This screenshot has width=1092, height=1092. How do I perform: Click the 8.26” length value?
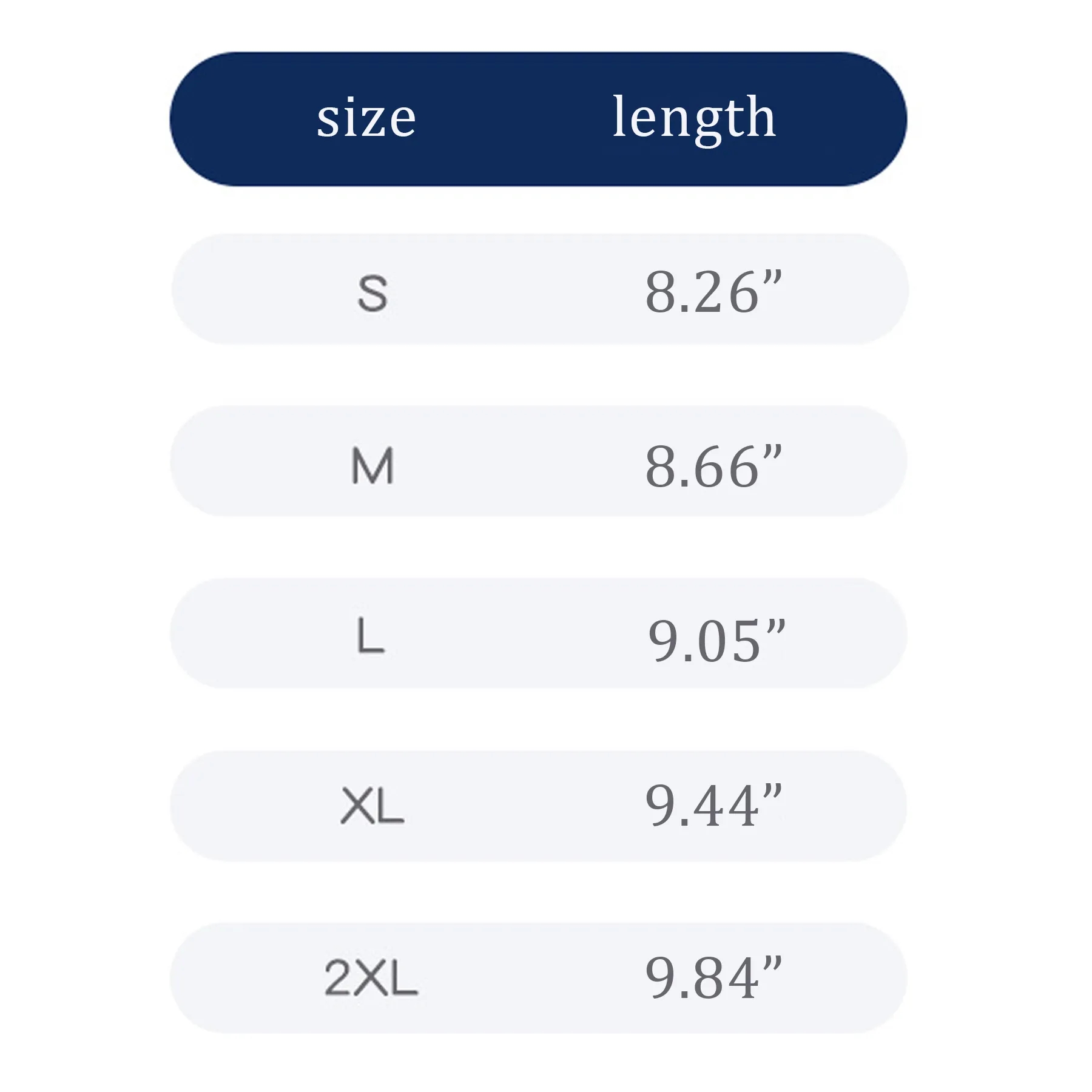(x=713, y=292)
